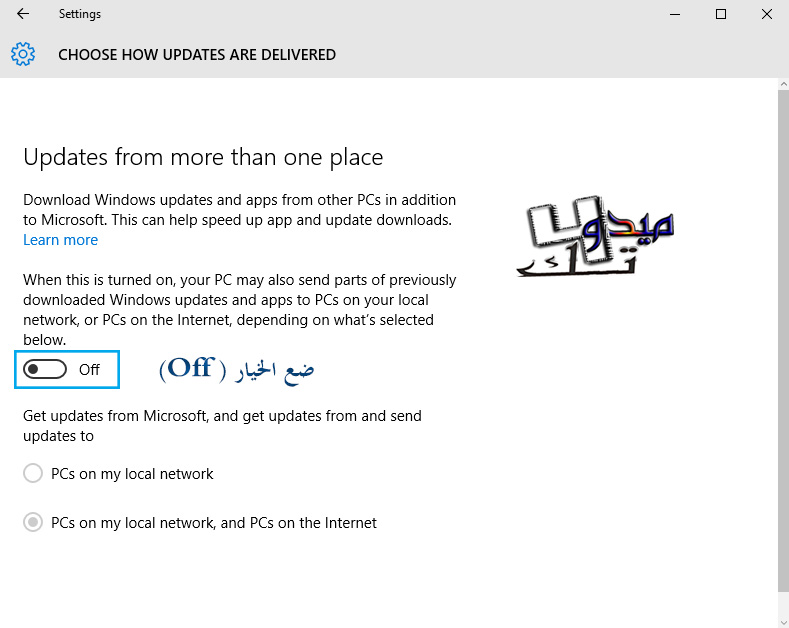This screenshot has width=789, height=628.
Task: Open the Learn more link
Action: point(60,240)
